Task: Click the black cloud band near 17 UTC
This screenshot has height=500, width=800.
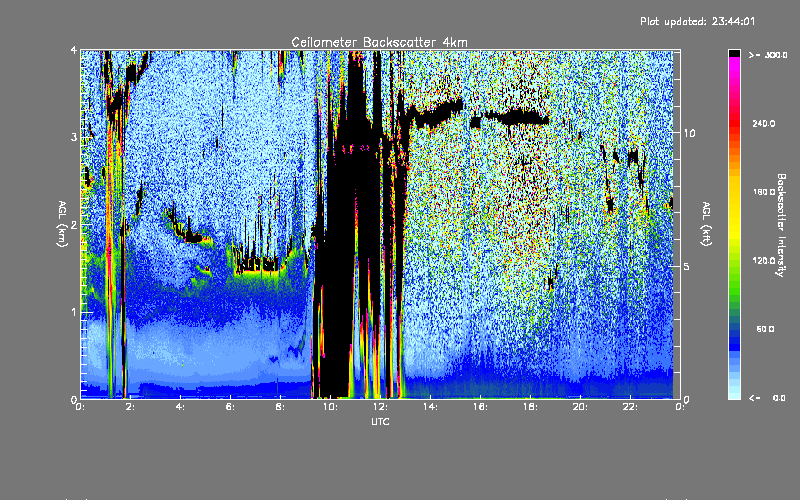Action: (515, 118)
